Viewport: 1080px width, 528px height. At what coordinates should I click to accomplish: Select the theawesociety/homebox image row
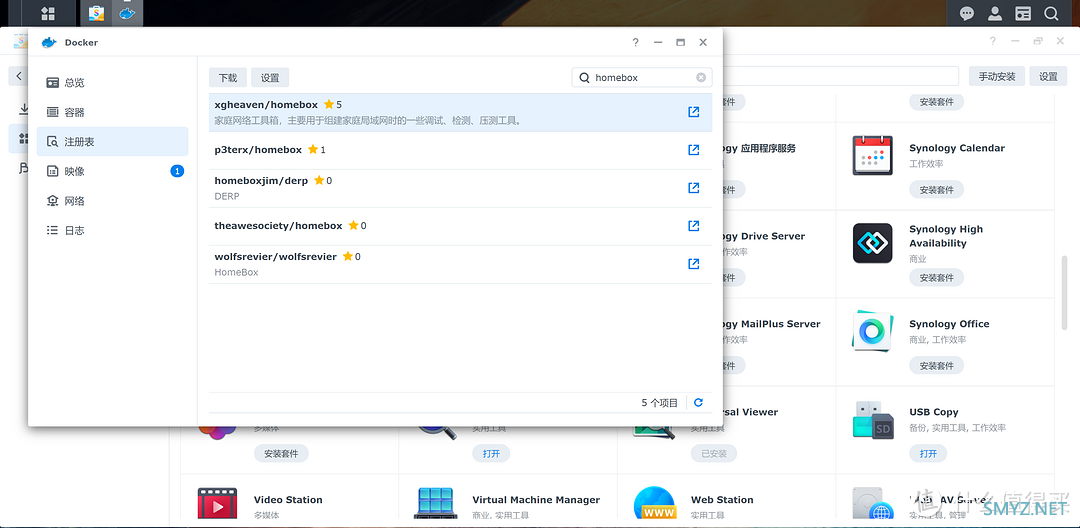[461, 226]
